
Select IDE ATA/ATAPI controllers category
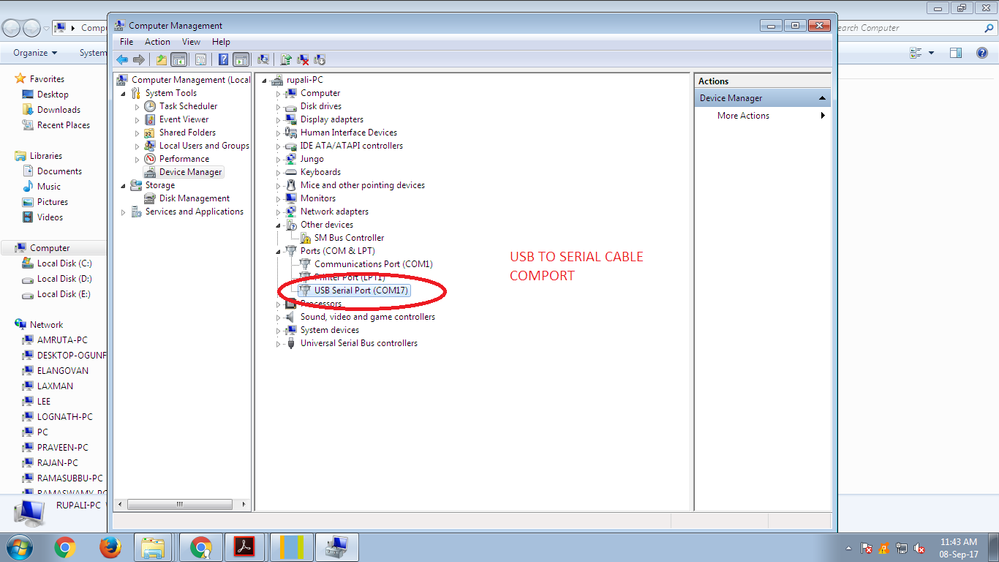coord(351,146)
